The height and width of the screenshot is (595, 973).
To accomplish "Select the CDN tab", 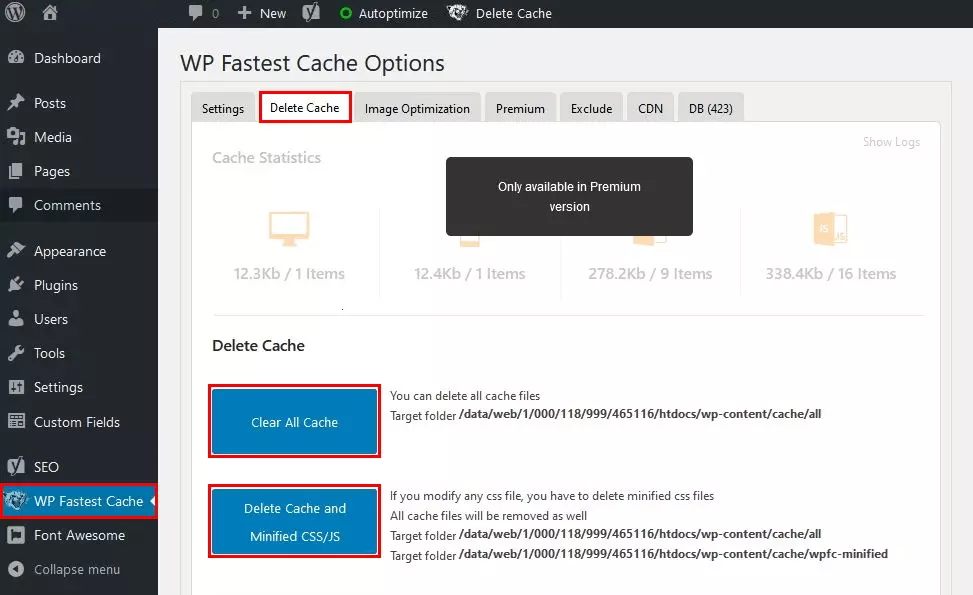I will 650,108.
